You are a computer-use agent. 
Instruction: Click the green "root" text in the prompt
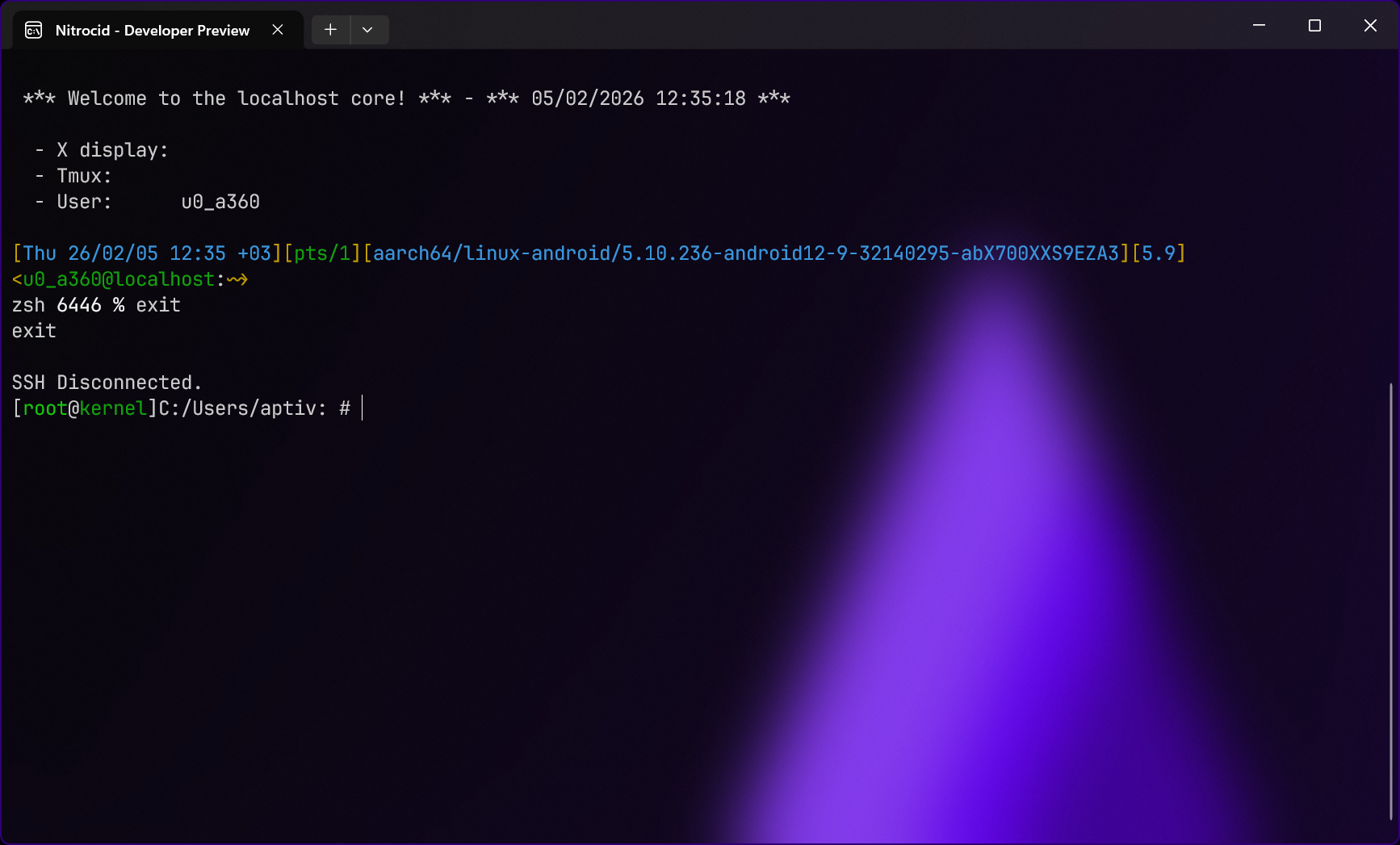click(x=44, y=408)
